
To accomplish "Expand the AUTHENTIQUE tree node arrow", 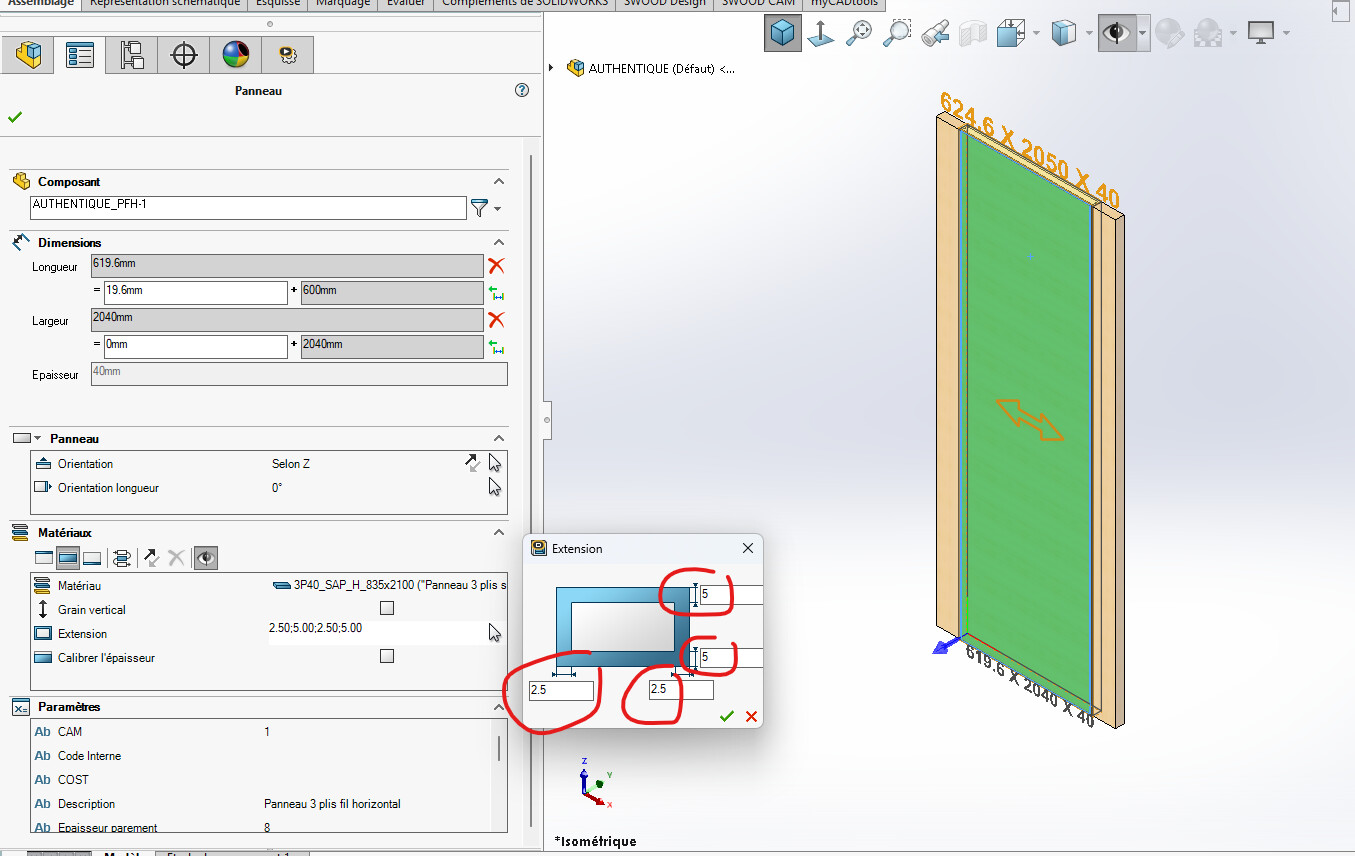I will coord(552,68).
